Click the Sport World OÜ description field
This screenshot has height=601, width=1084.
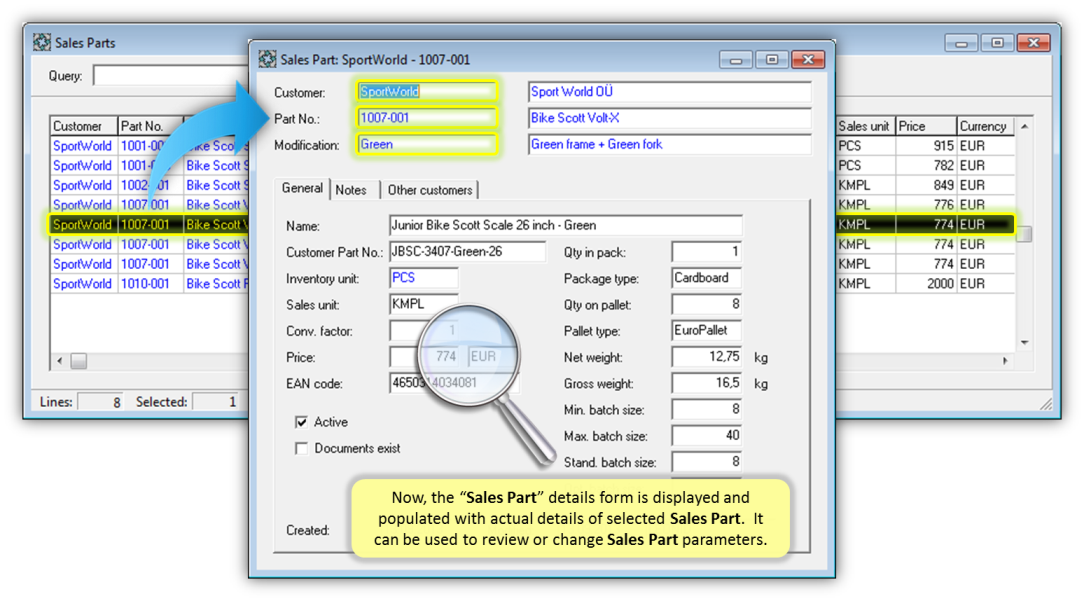(x=669, y=91)
